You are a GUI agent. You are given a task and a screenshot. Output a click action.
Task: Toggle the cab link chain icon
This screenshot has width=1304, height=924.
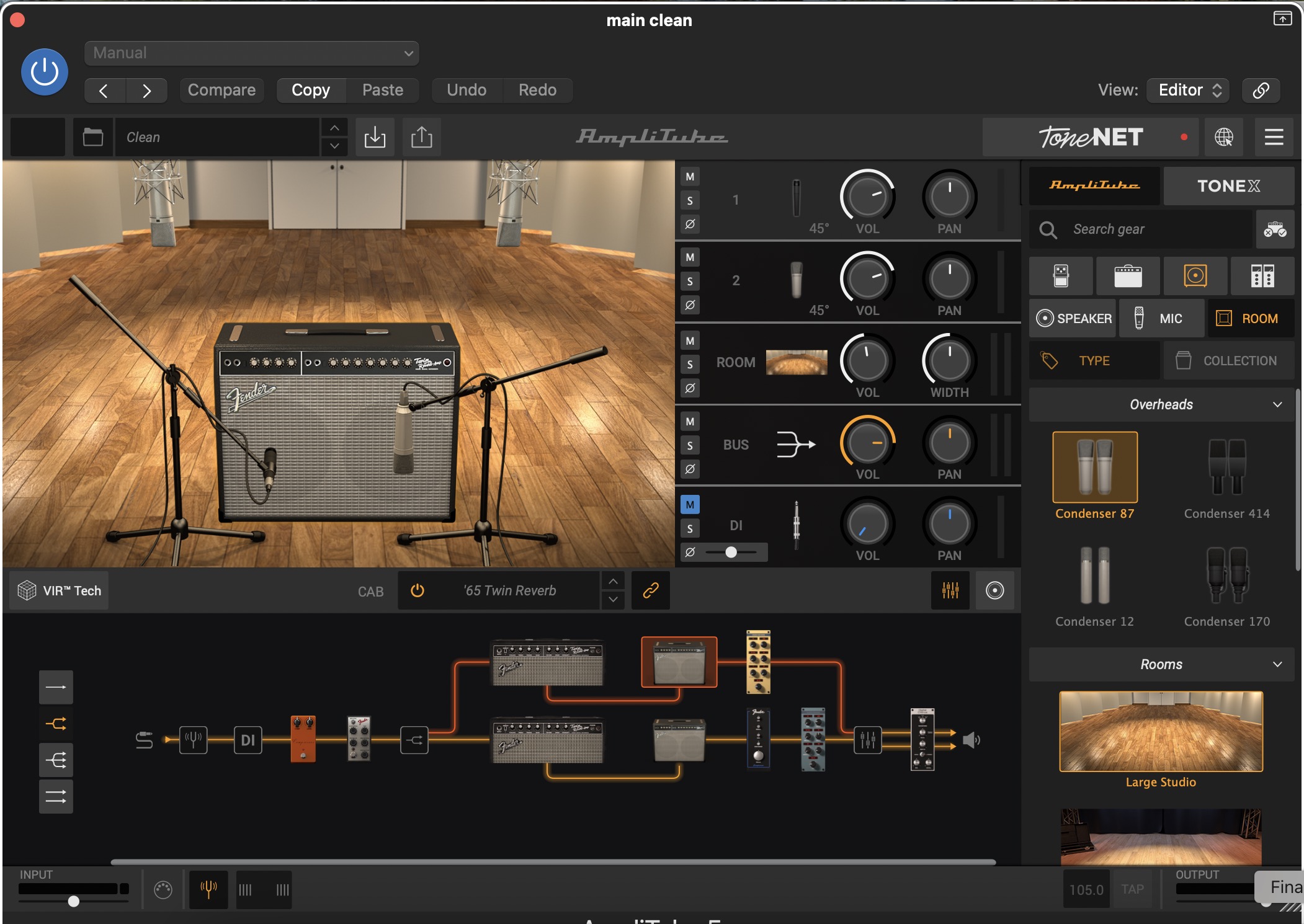coord(651,590)
